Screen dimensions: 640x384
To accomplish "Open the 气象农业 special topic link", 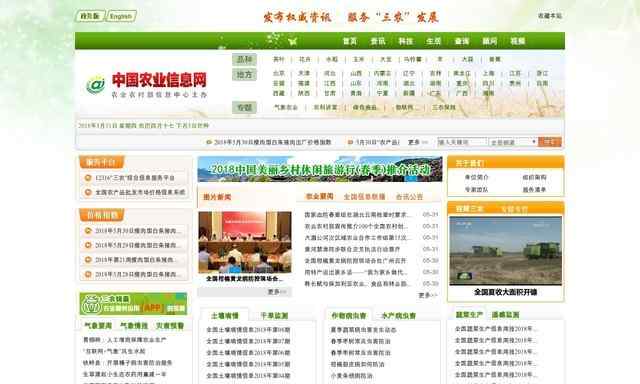I will point(286,108).
